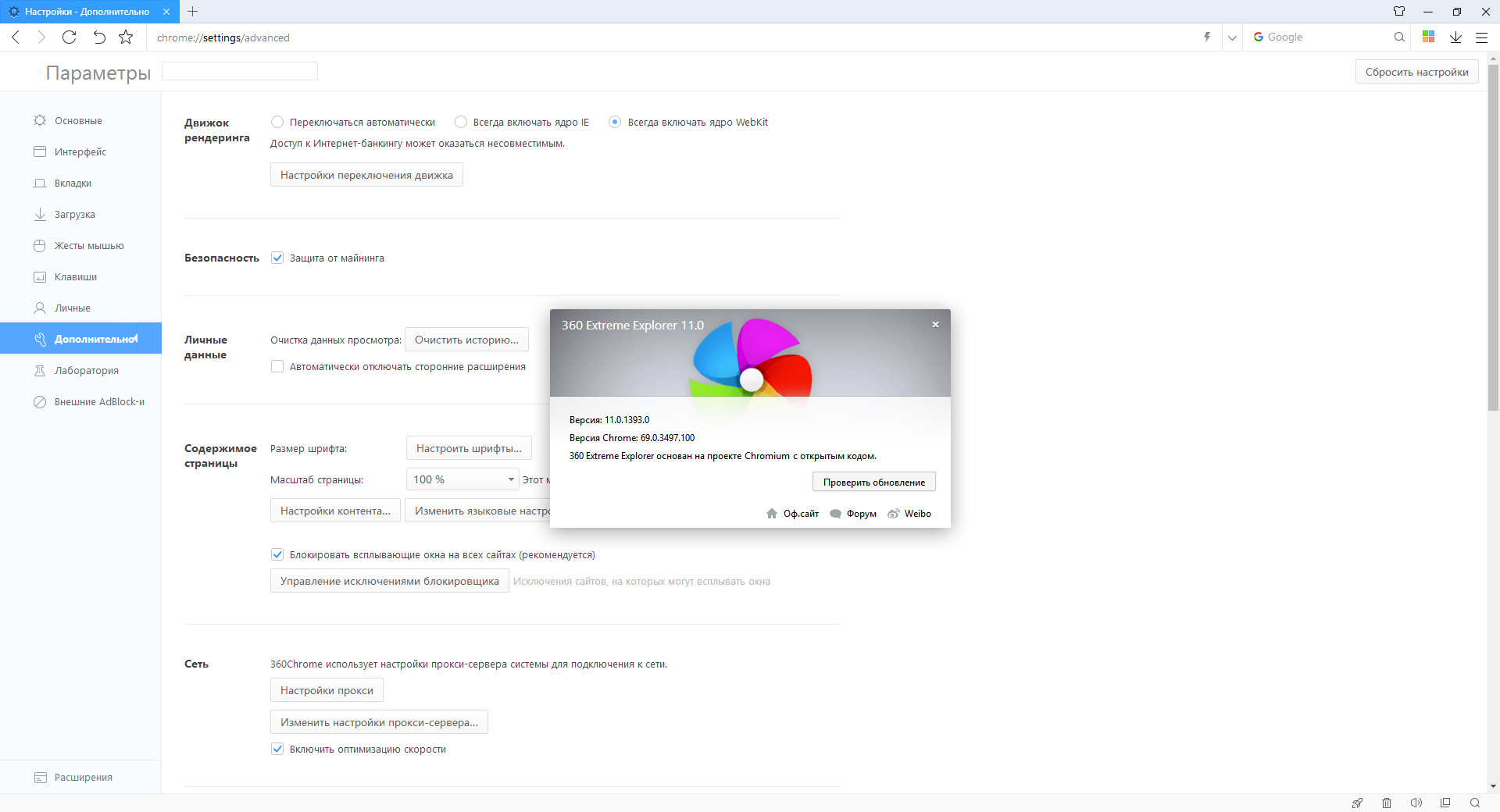Image resolution: width=1500 pixels, height=812 pixels.
Task: Close the Настройки - Дополнительно tab
Action: click(166, 12)
